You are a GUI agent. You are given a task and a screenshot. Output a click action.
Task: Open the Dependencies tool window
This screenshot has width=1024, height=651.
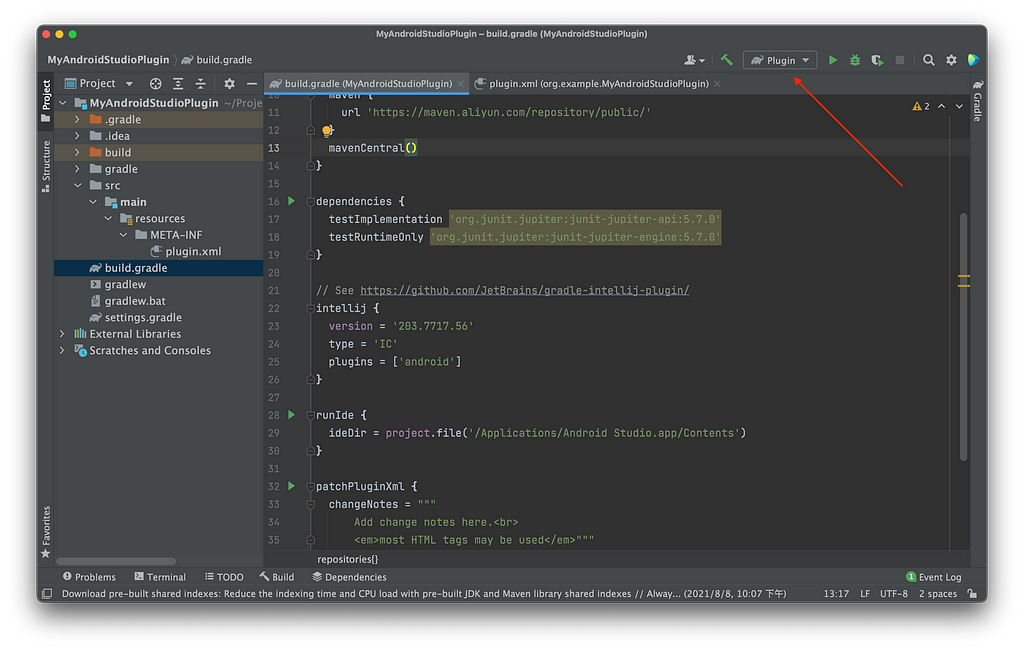[x=349, y=577]
